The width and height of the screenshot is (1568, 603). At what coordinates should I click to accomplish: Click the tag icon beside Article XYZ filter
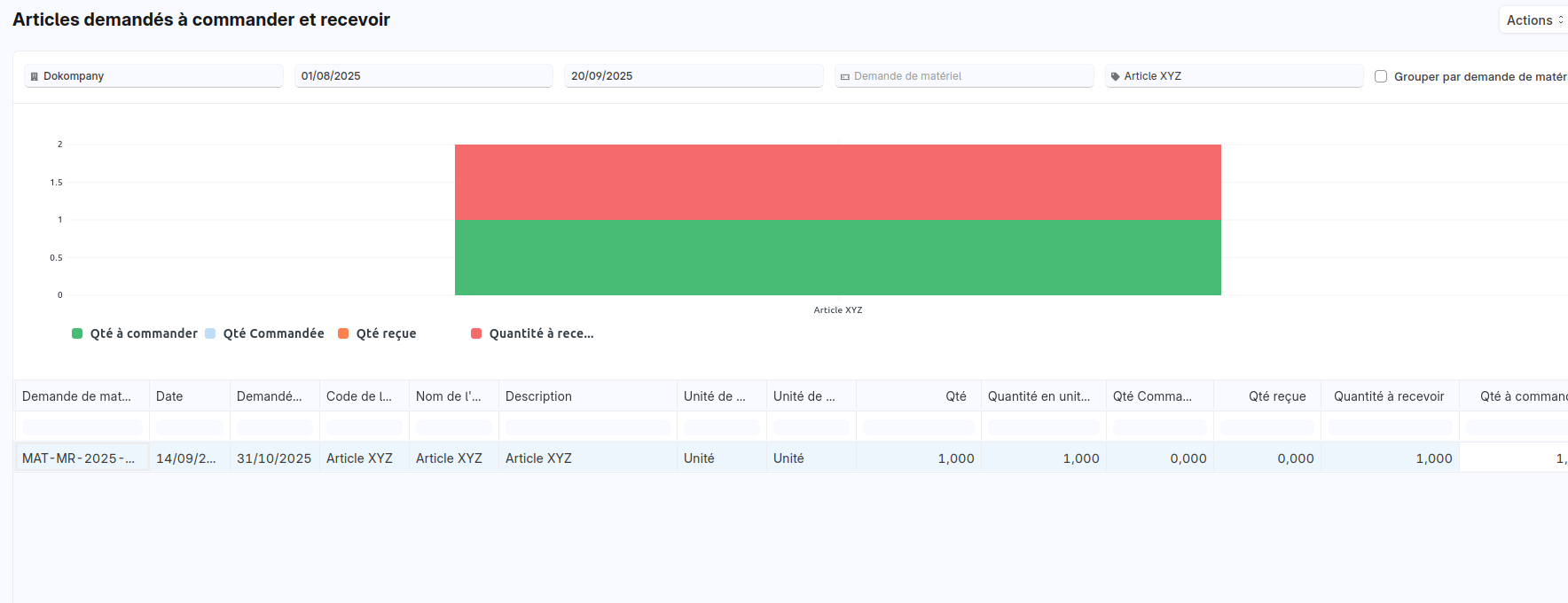tap(1115, 76)
